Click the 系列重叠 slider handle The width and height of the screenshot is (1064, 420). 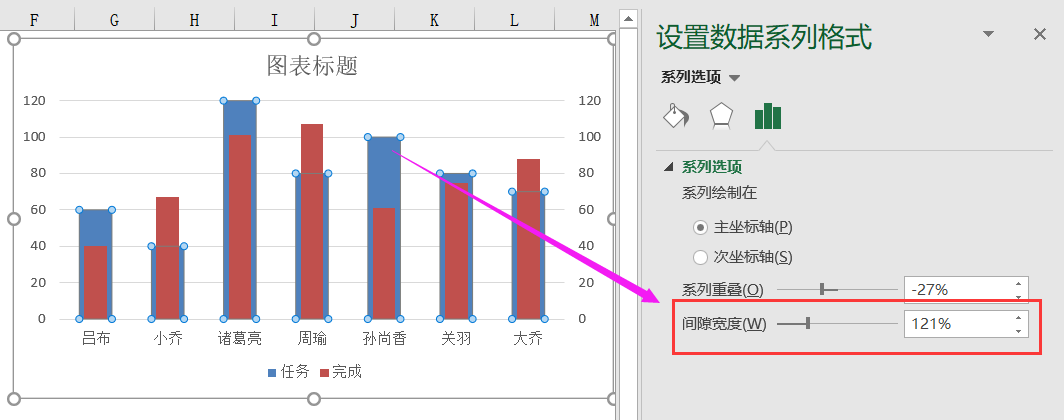click(822, 290)
